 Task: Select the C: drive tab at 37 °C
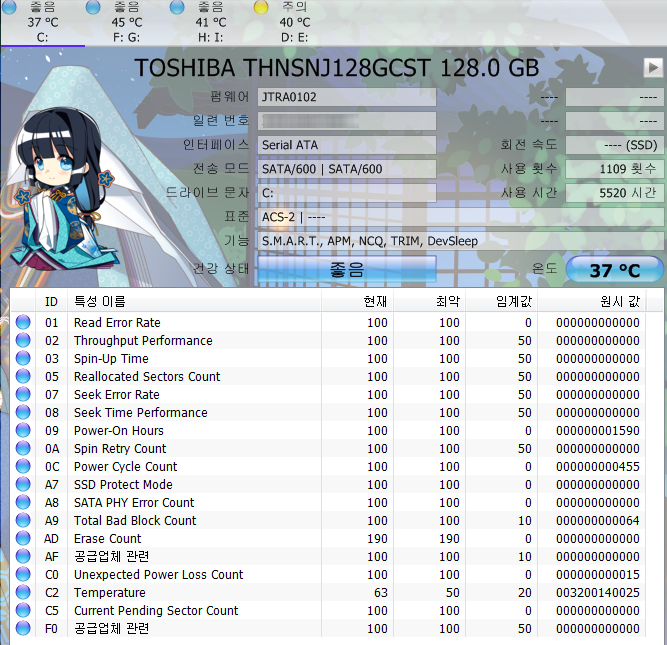pos(43,22)
